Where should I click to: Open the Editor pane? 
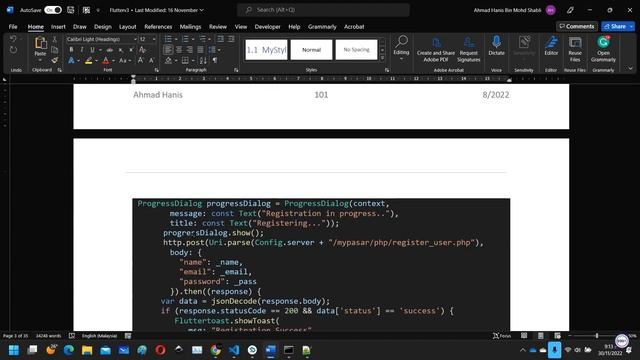(x=551, y=46)
